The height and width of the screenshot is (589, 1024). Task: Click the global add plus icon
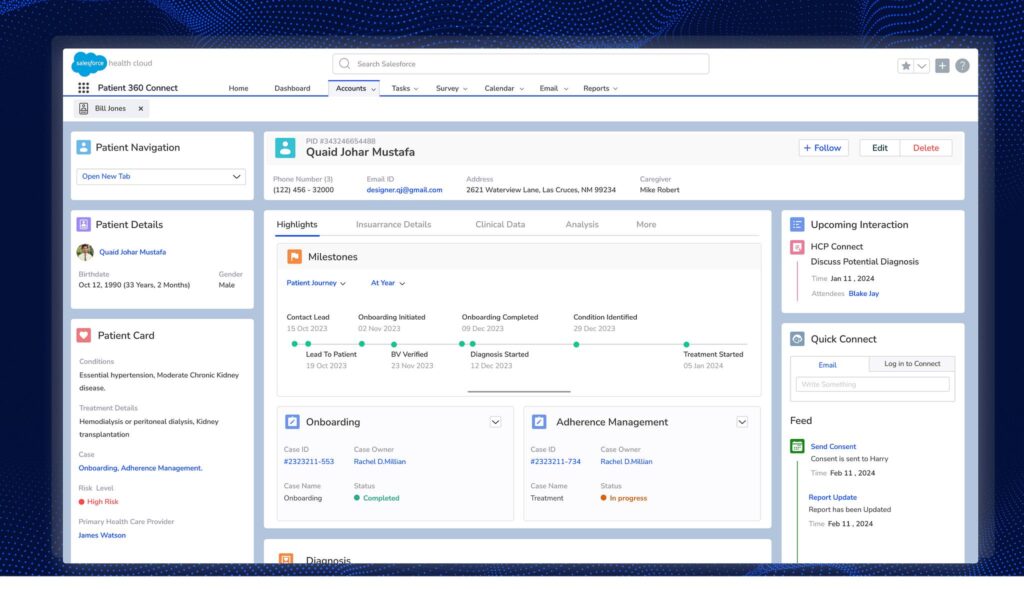point(942,65)
